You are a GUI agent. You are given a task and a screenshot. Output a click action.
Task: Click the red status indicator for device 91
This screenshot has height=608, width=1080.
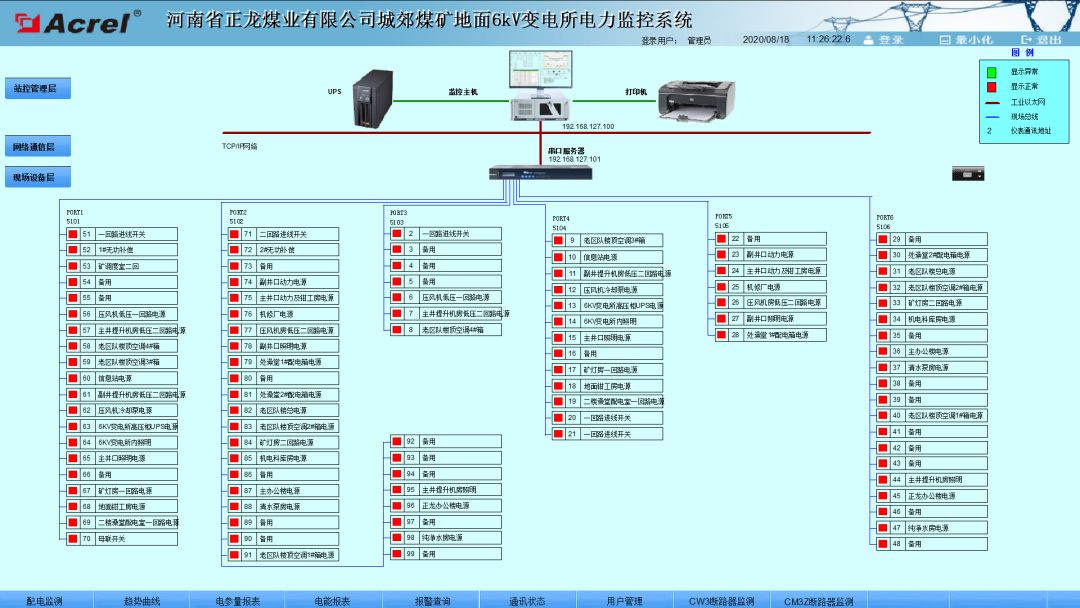[234, 554]
